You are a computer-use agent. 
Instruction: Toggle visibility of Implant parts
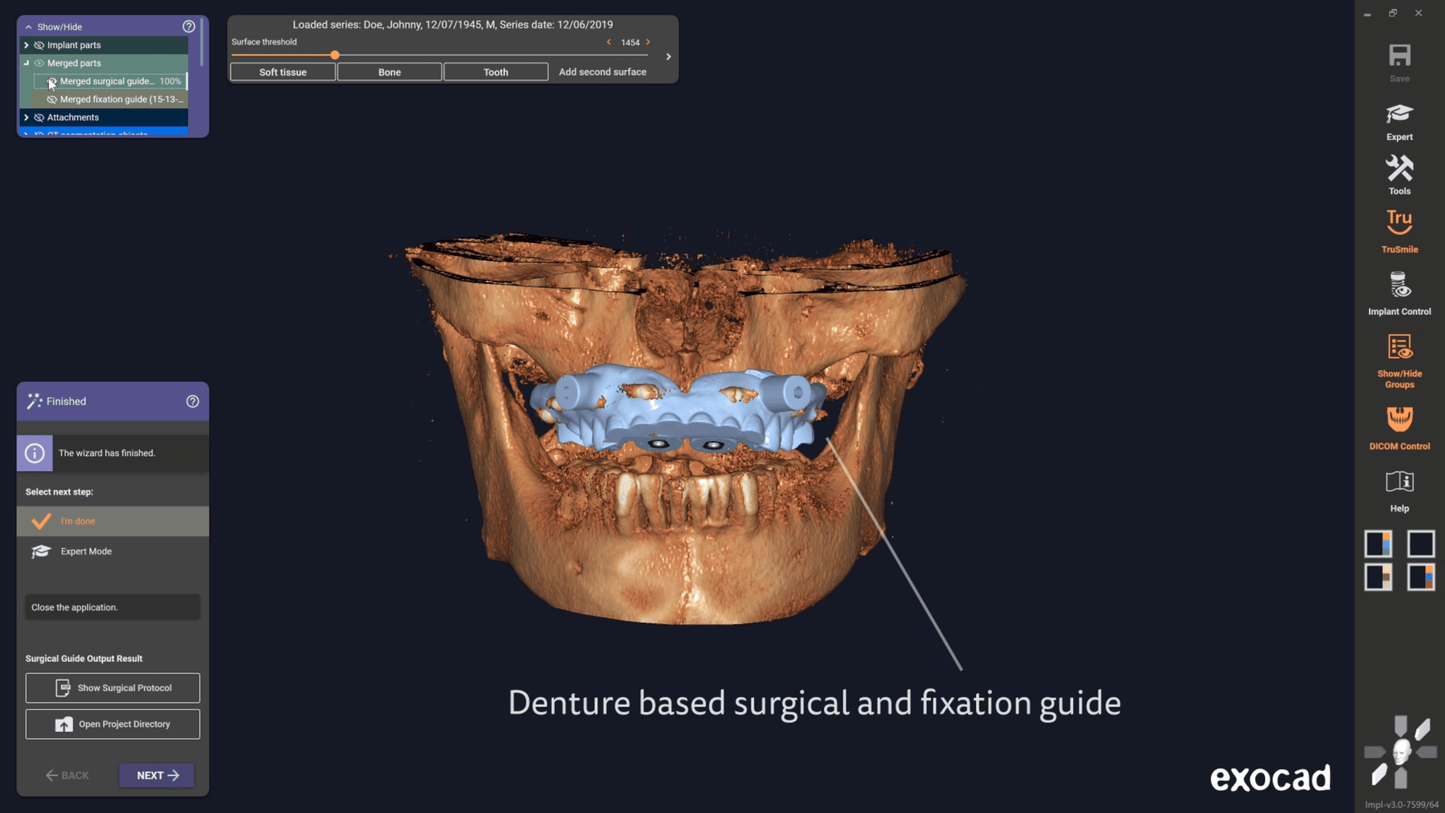coord(39,45)
